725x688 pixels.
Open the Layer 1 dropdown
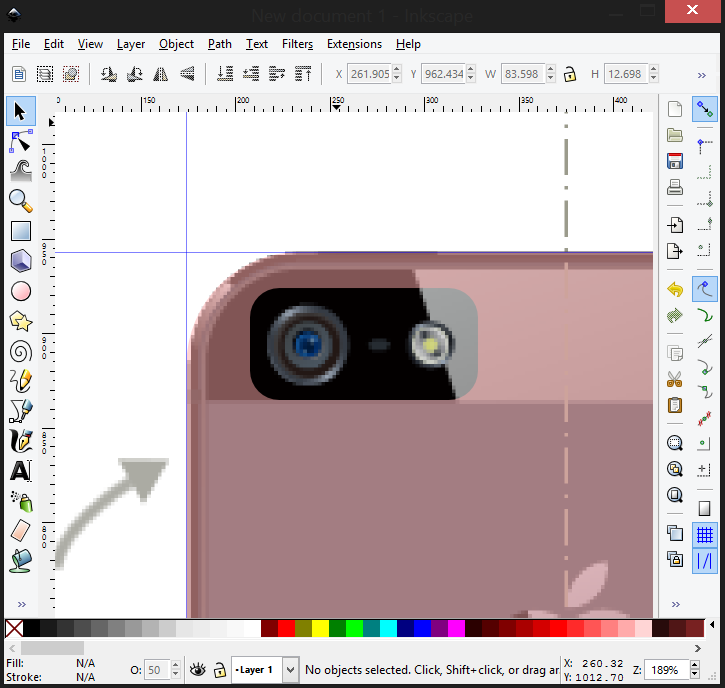tap(290, 670)
